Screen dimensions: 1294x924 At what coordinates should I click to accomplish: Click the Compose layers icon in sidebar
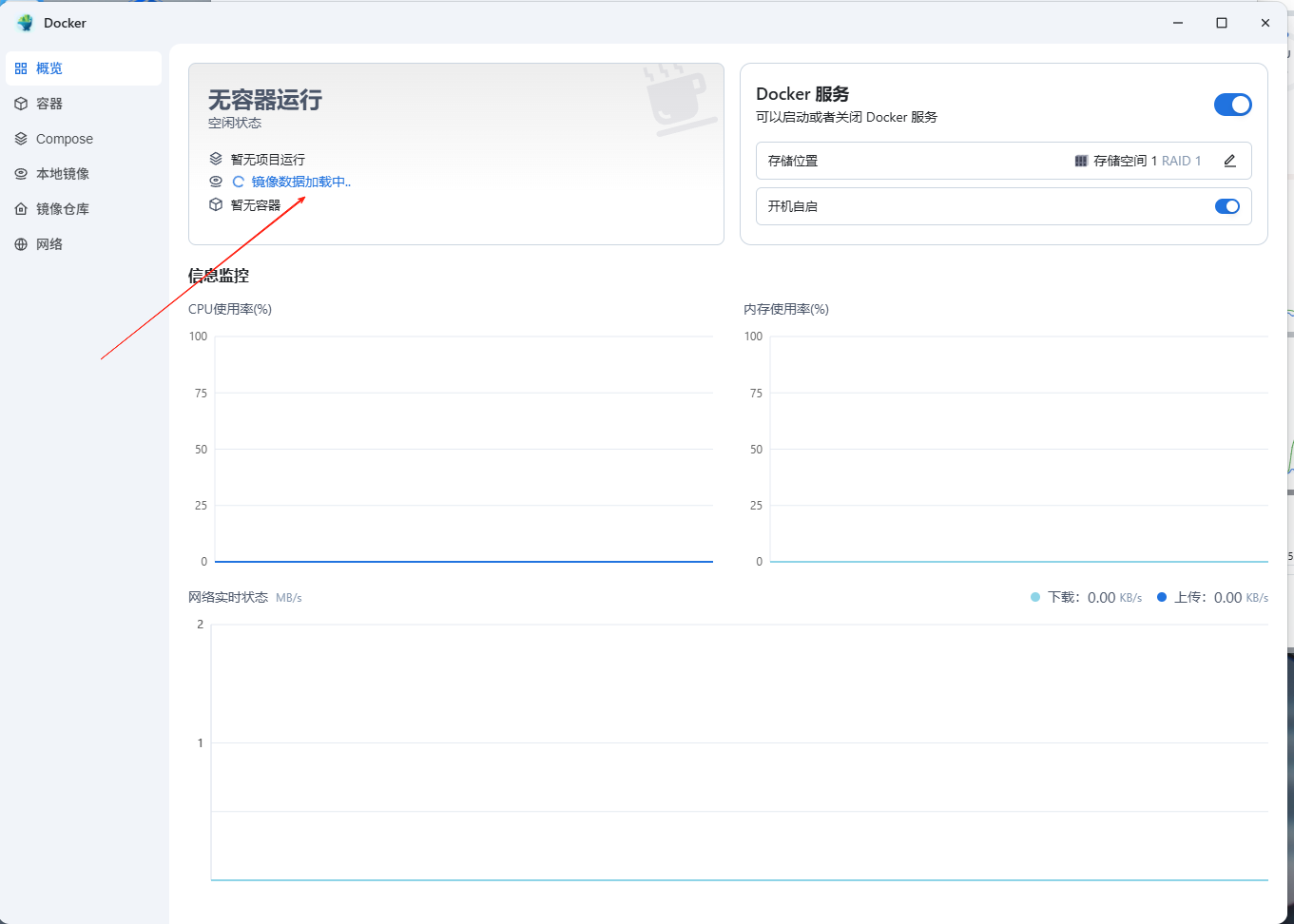pyautogui.click(x=21, y=139)
